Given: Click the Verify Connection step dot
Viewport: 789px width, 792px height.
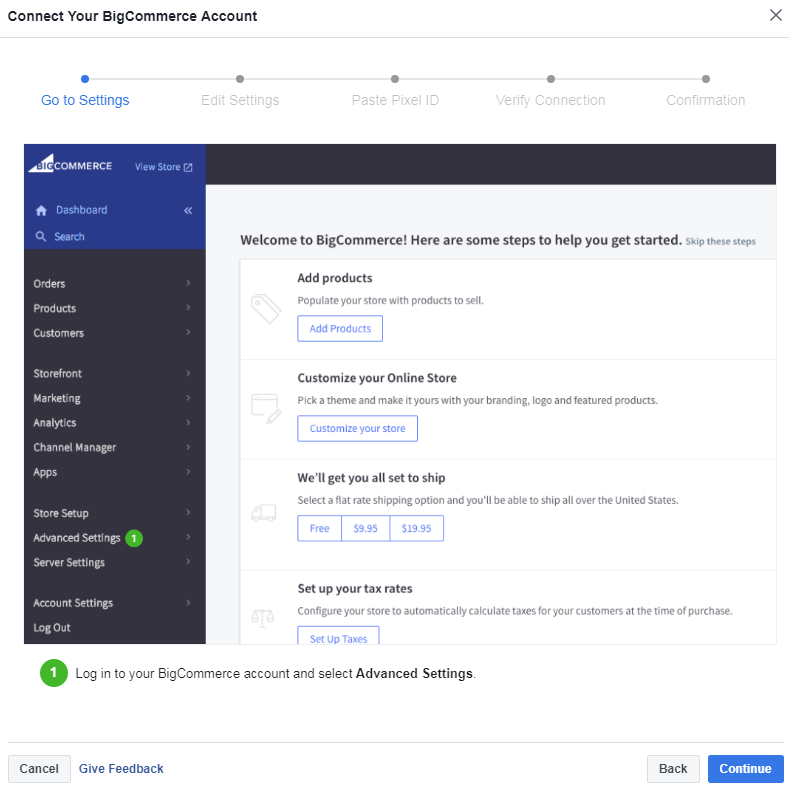Looking at the screenshot, I should [551, 79].
